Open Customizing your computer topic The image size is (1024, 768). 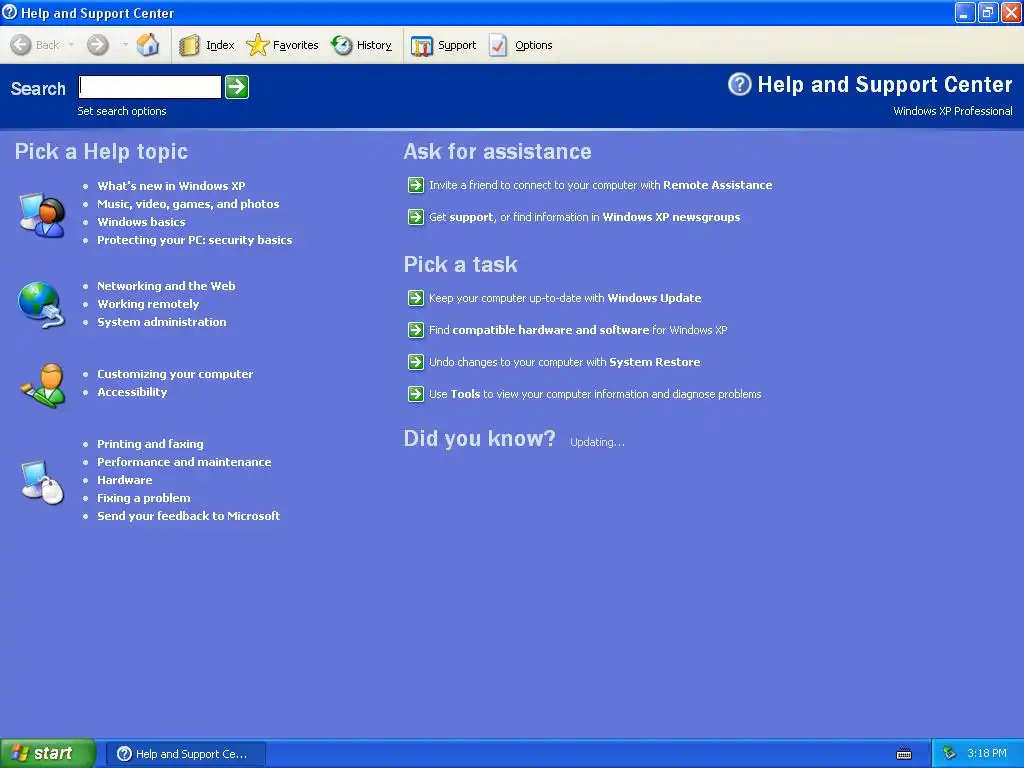(x=175, y=374)
